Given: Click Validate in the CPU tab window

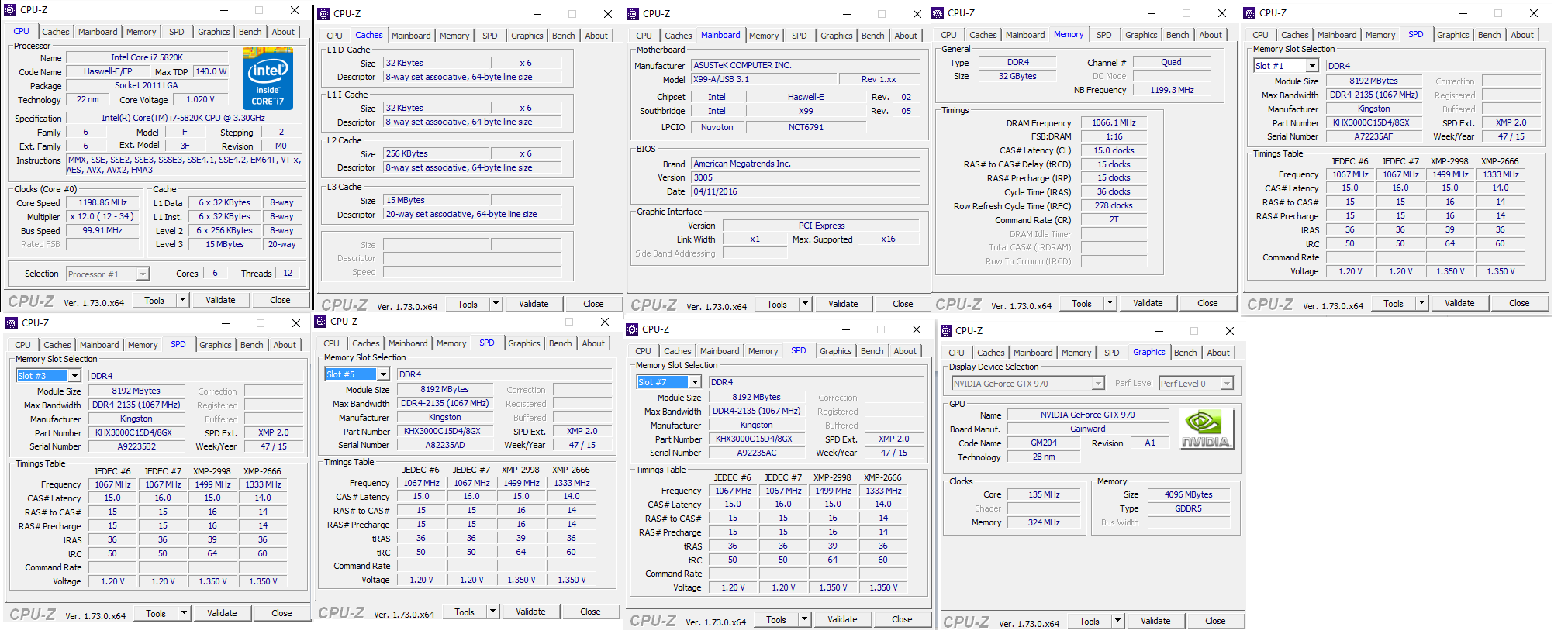Looking at the screenshot, I should 220,300.
